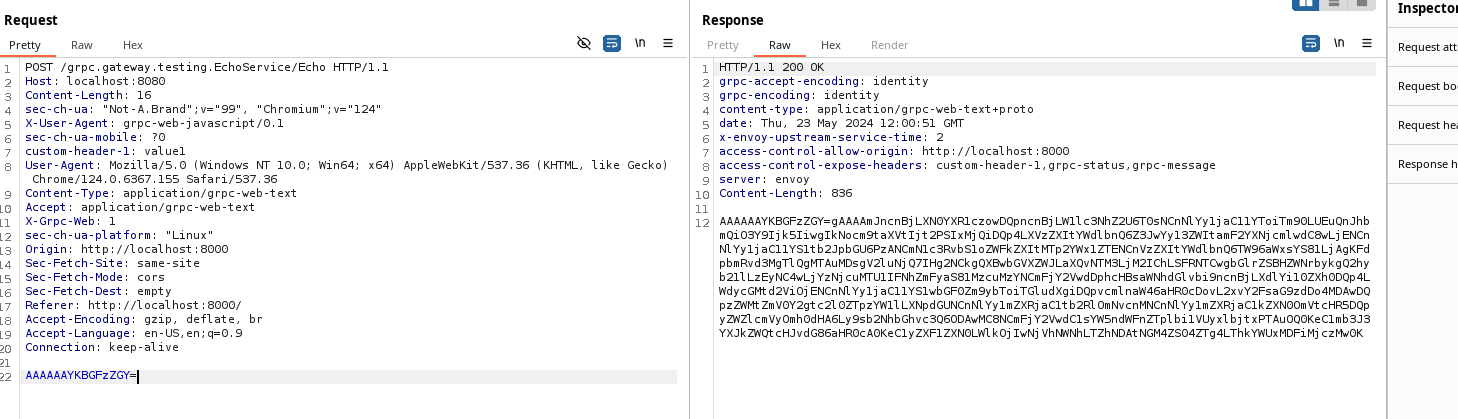Viewport: 1458px width, 419px height.
Task: Expand Request headers section in Inspector
Action: (x=1423, y=125)
